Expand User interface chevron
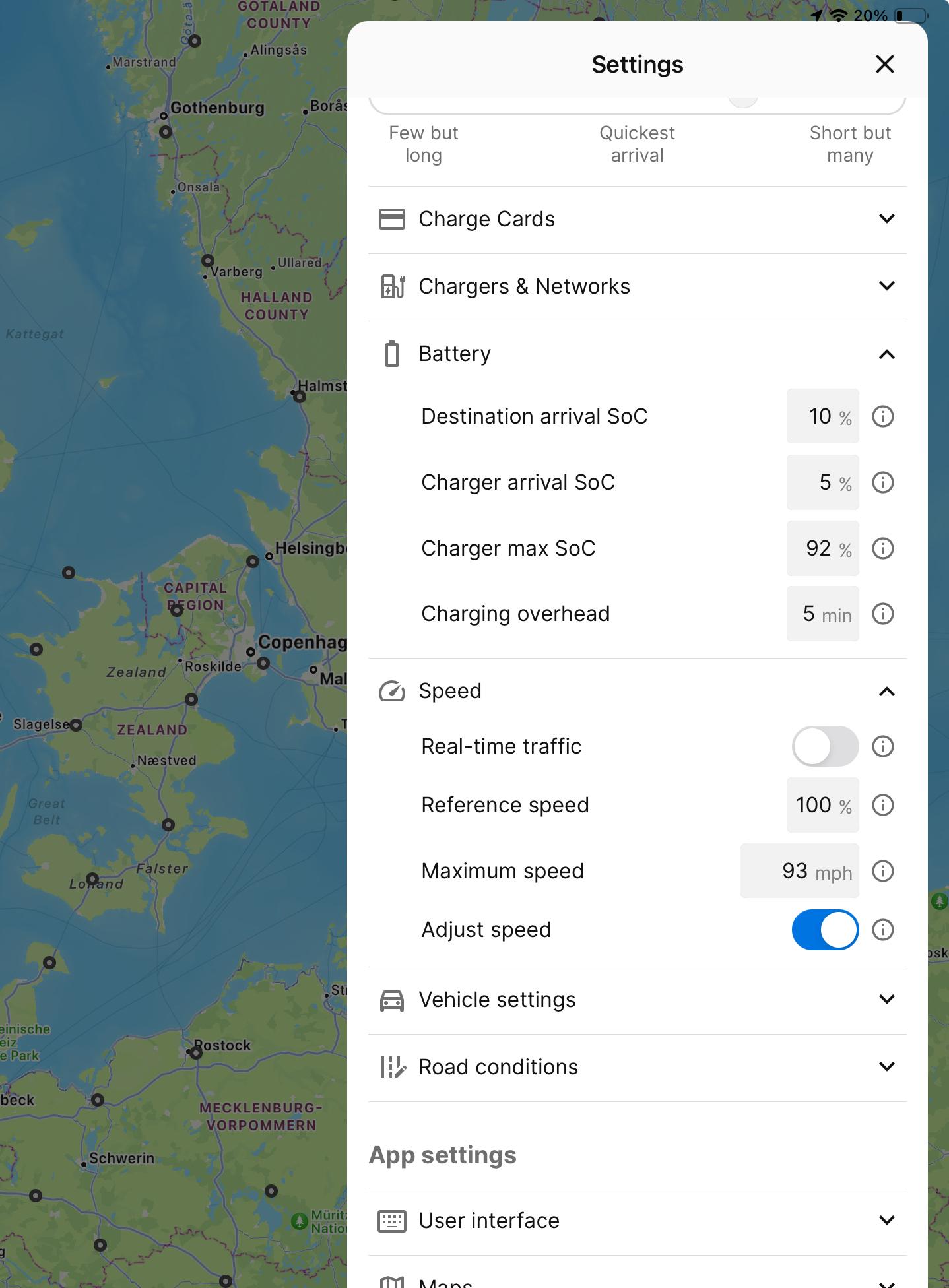Screen dimensions: 949x1288 tap(887, 1220)
